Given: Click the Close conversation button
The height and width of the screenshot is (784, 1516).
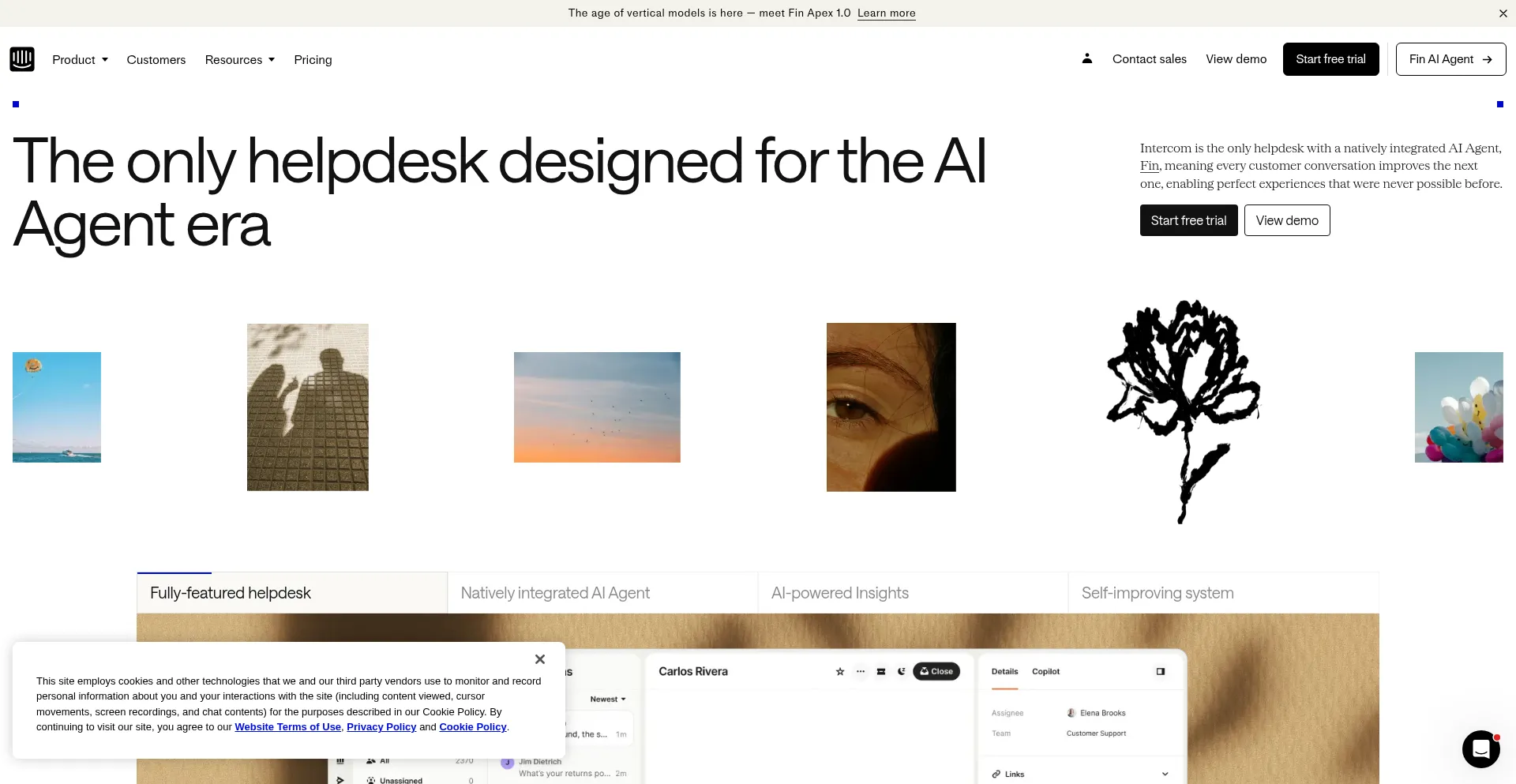Looking at the screenshot, I should tap(936, 672).
